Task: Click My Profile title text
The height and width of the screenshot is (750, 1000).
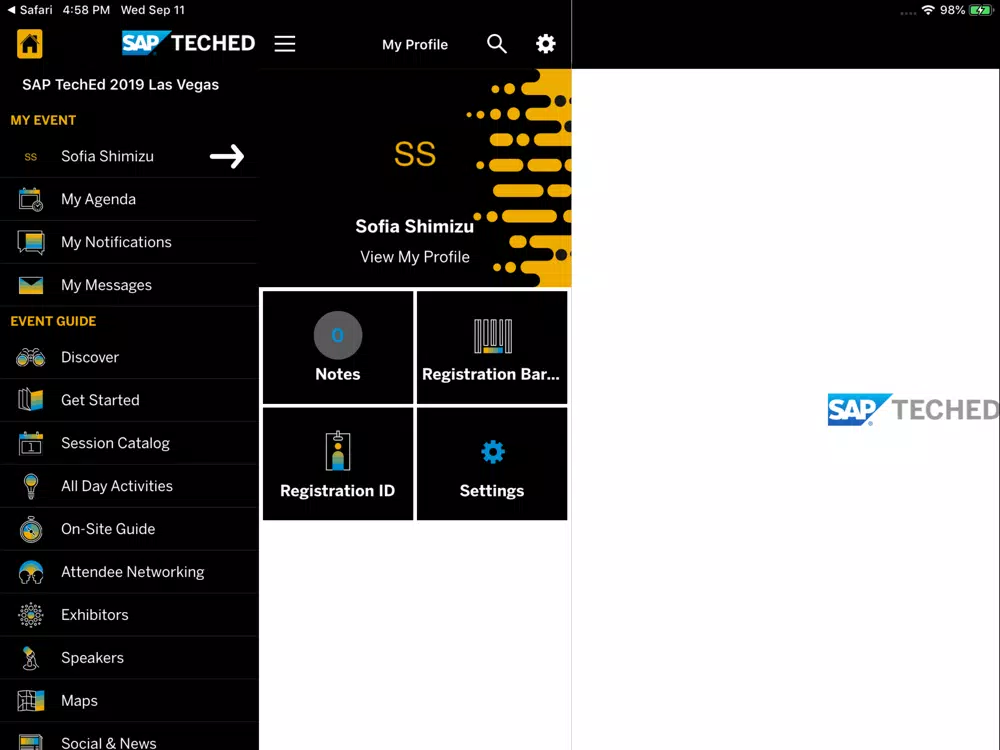Action: 415,45
